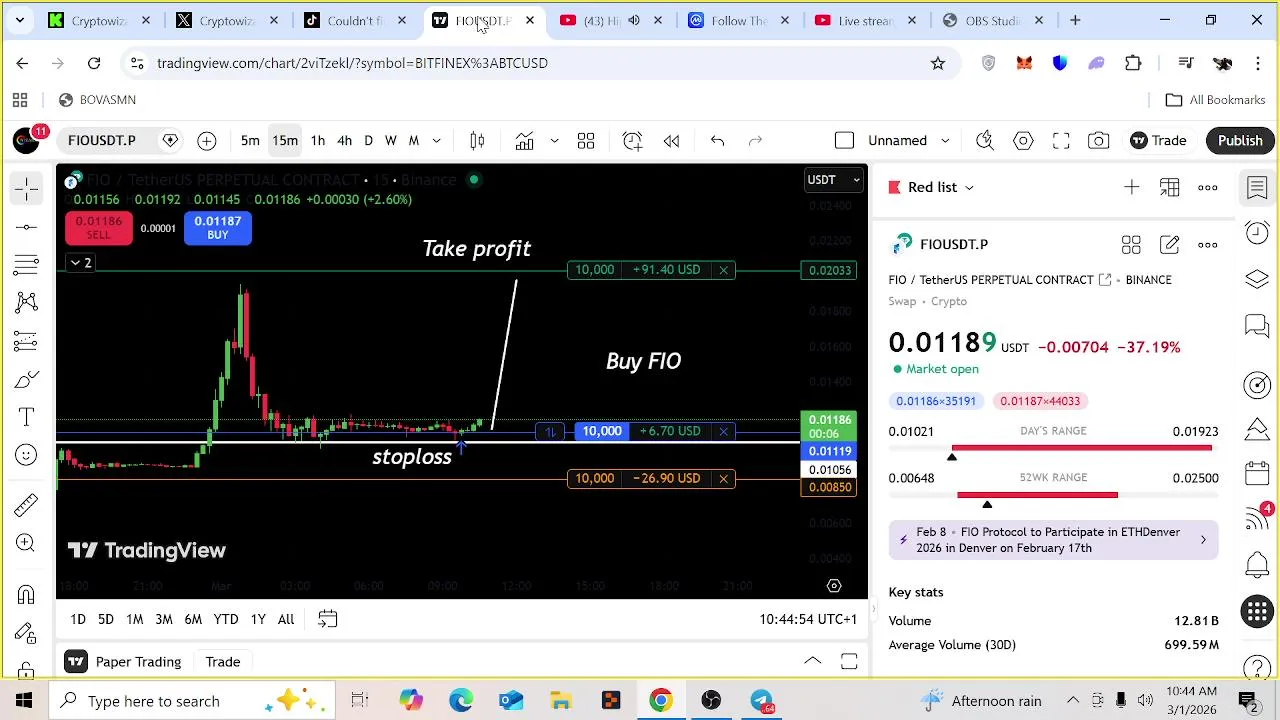
Task: Open the Trade tab in the bottom panel
Action: (223, 662)
